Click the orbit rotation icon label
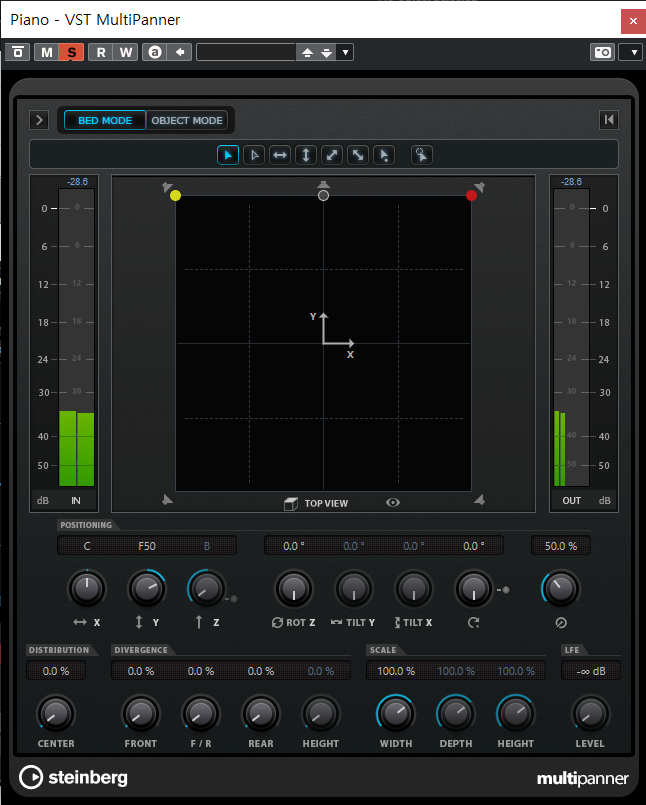Image resolution: width=646 pixels, height=805 pixels. tap(473, 622)
